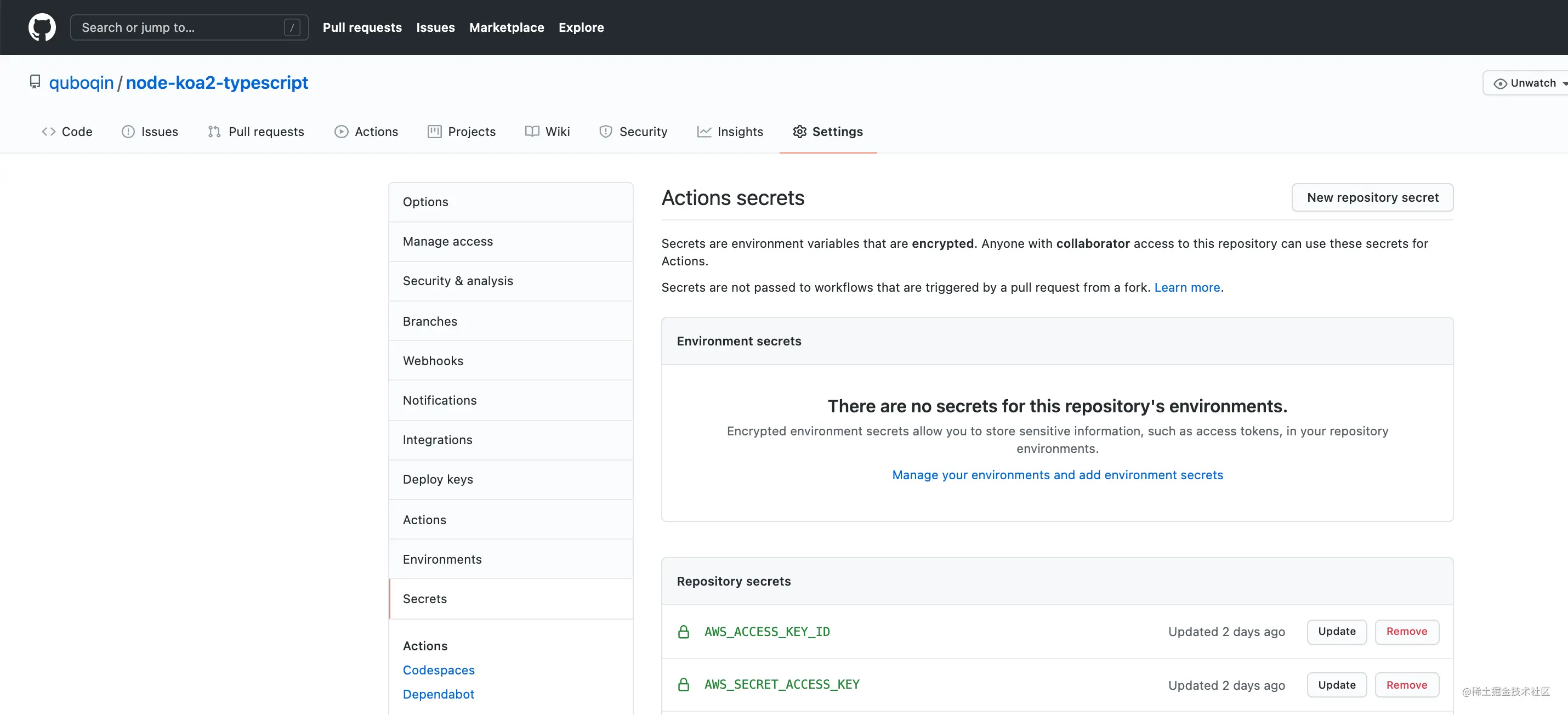This screenshot has width=1568, height=715.
Task: Click Unwatch dropdown button
Action: 1528,82
